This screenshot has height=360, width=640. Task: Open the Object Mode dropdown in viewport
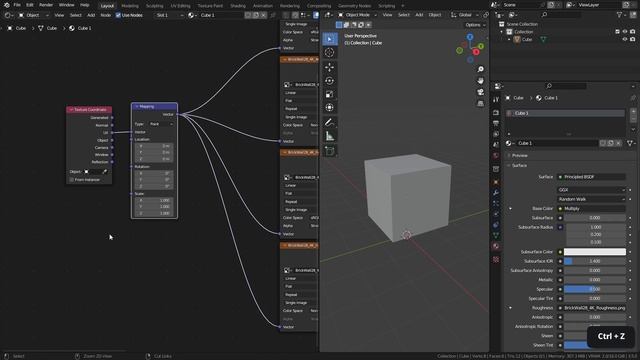(x=357, y=15)
